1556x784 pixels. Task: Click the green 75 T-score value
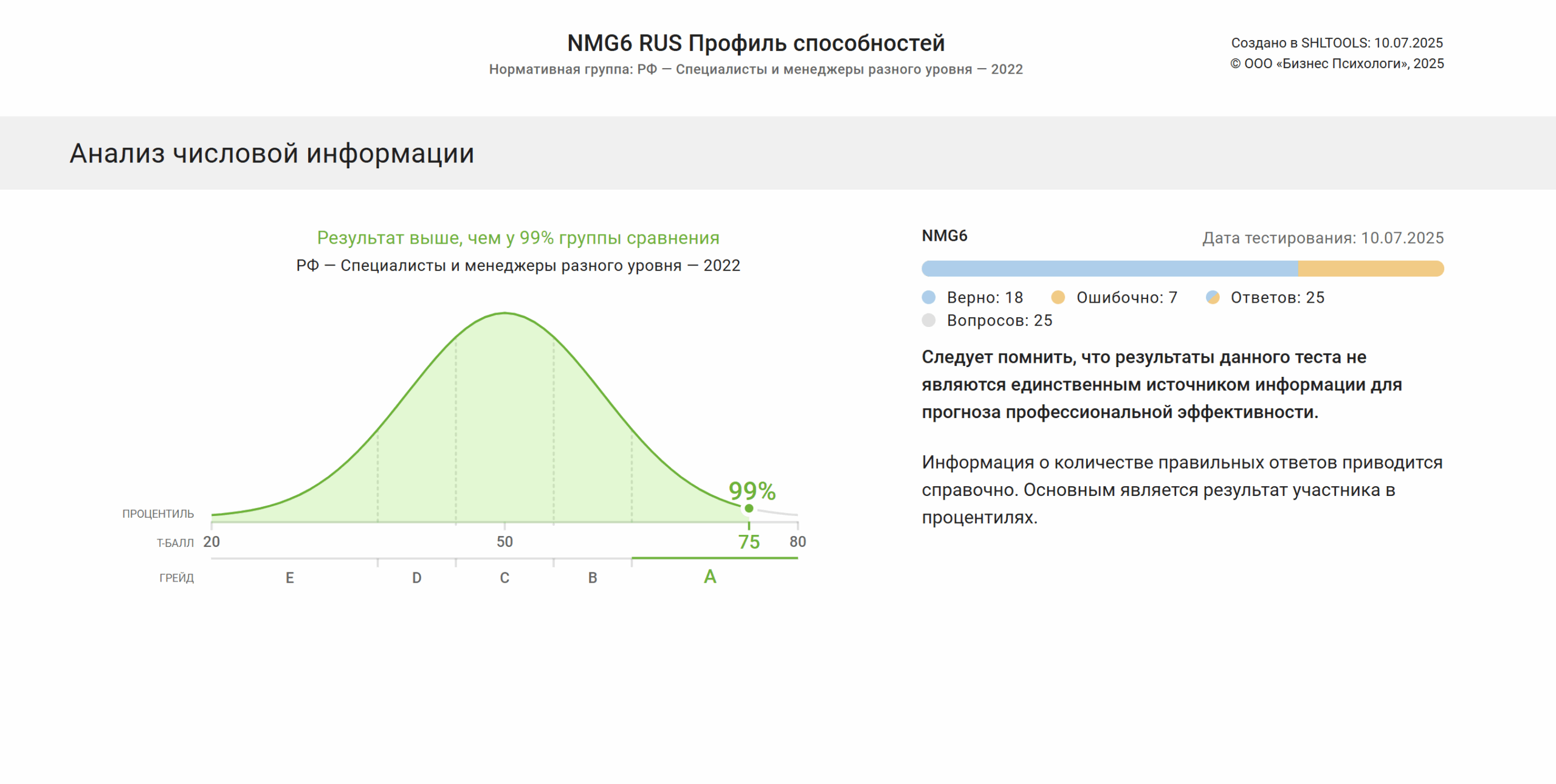point(749,542)
